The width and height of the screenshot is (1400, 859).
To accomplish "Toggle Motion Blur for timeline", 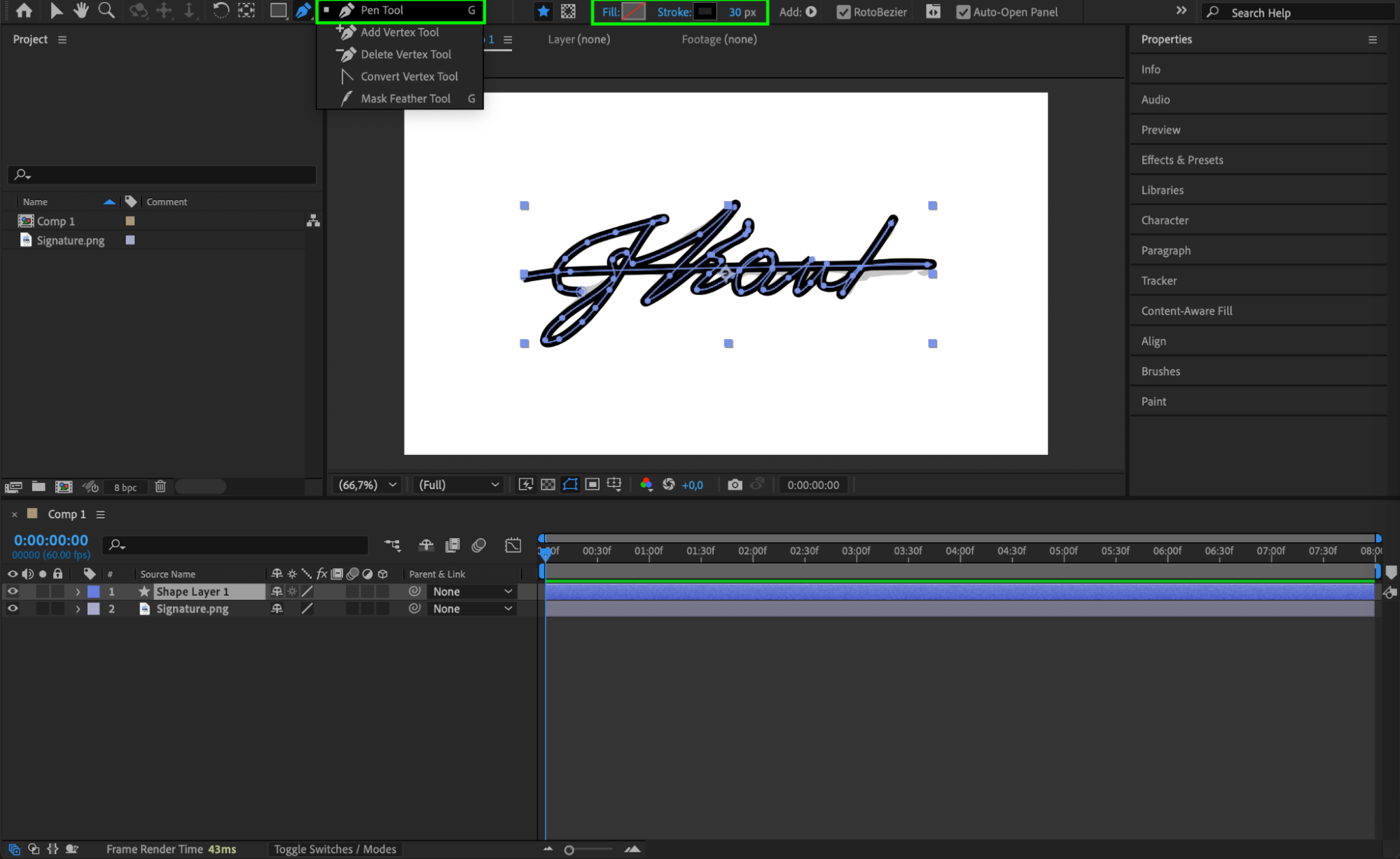I will click(x=479, y=545).
